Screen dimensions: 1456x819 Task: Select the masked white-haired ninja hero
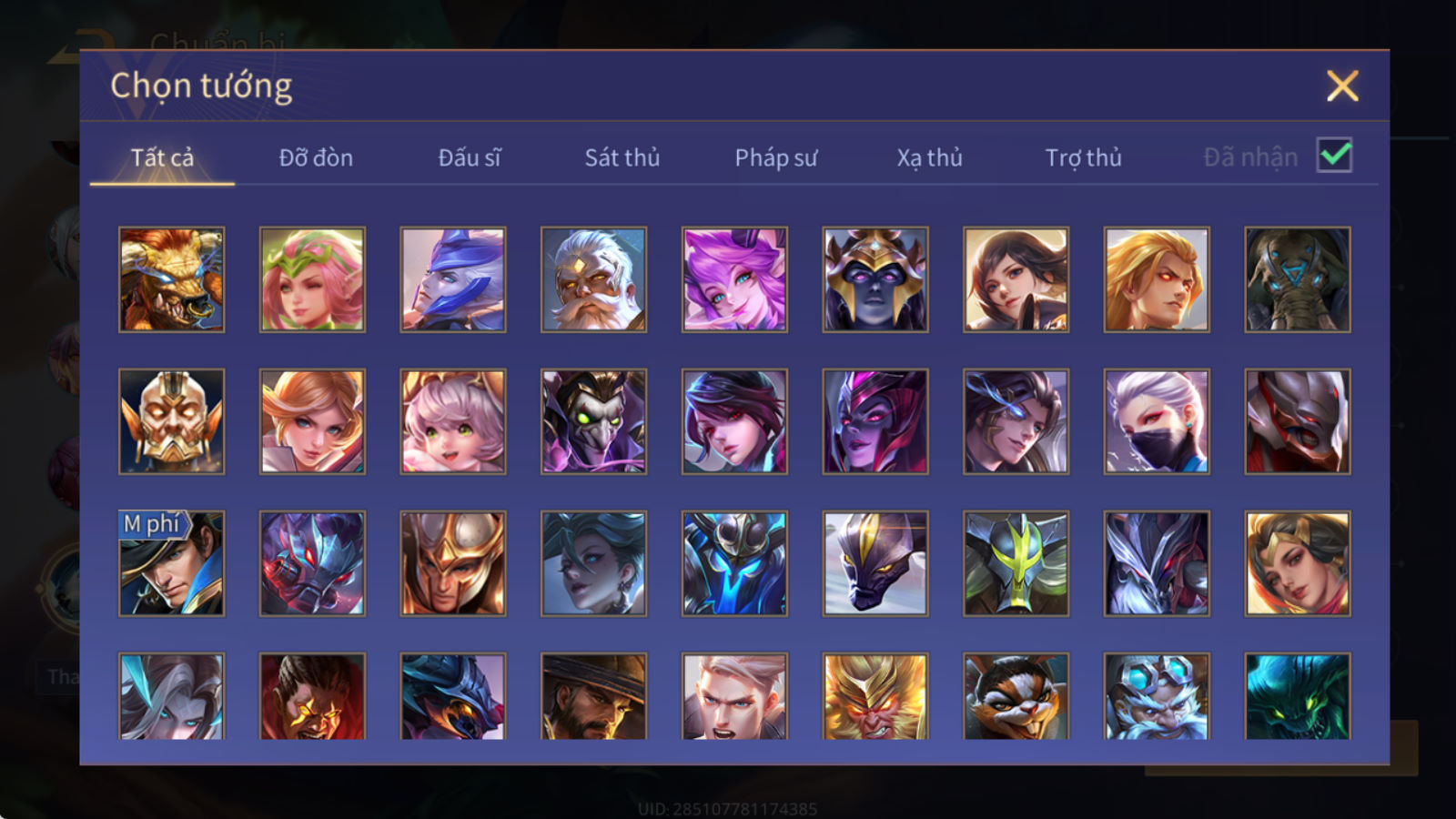tap(1157, 421)
